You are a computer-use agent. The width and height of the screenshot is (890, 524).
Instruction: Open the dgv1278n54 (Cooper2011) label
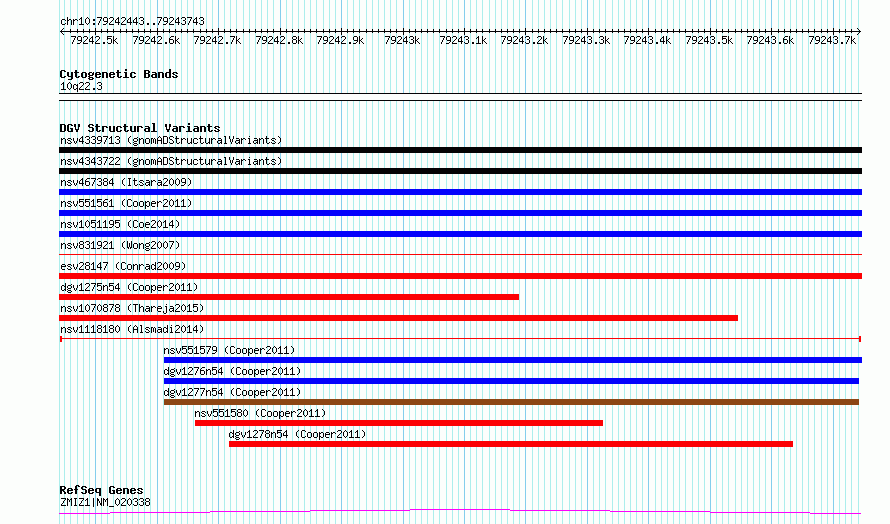[x=297, y=434]
